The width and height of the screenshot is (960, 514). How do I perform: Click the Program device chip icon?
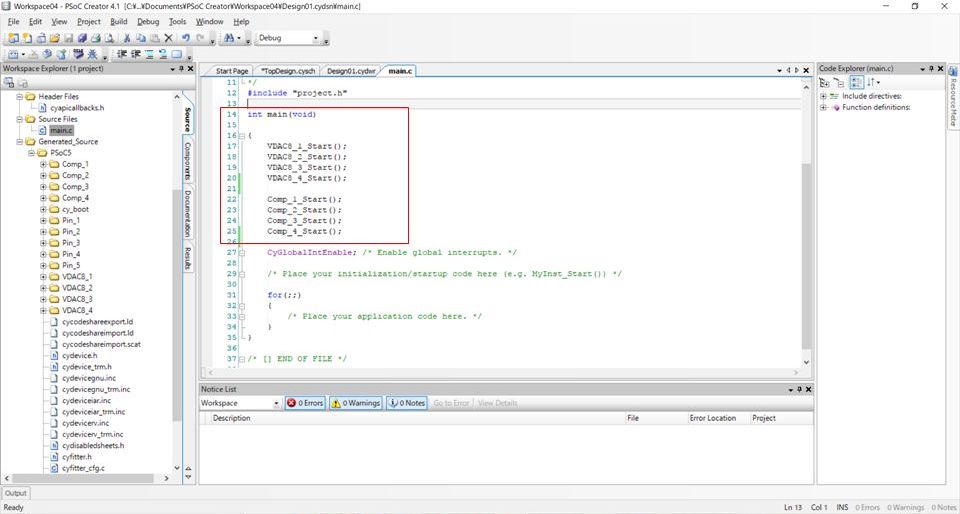[x=78, y=54]
